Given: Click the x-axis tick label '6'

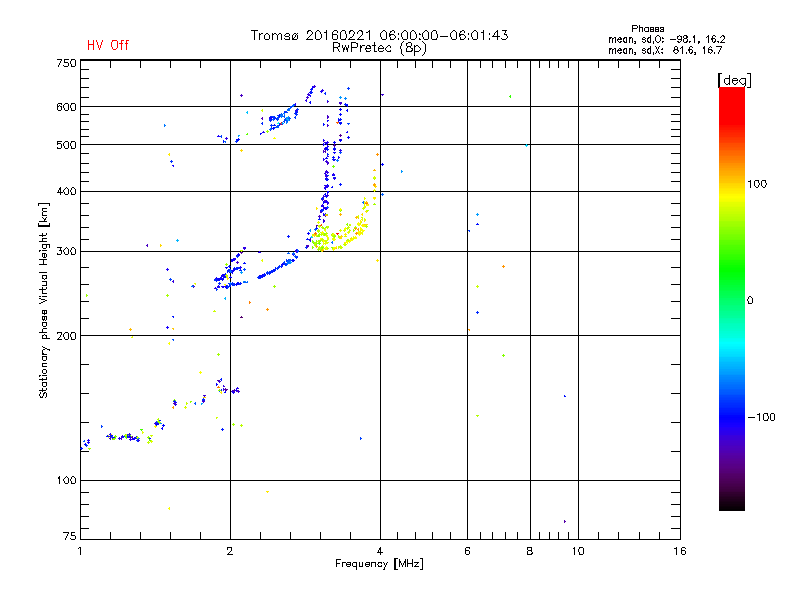Looking at the screenshot, I should click(x=467, y=551).
